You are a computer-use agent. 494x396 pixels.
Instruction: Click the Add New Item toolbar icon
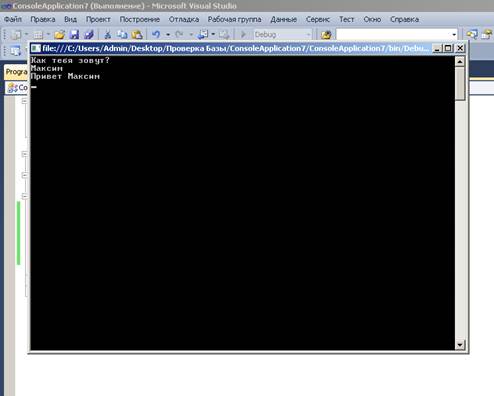pyautogui.click(x=38, y=34)
